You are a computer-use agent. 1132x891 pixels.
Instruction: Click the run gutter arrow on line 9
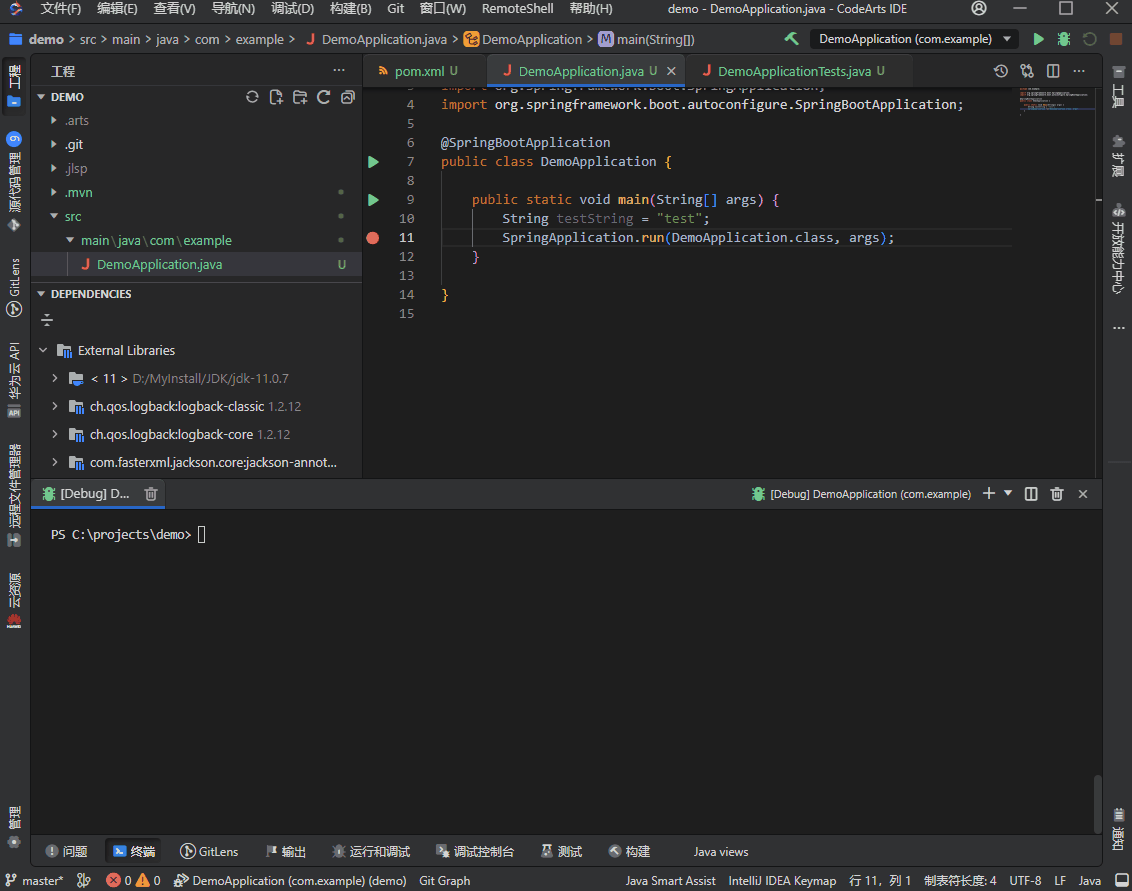pyautogui.click(x=373, y=200)
